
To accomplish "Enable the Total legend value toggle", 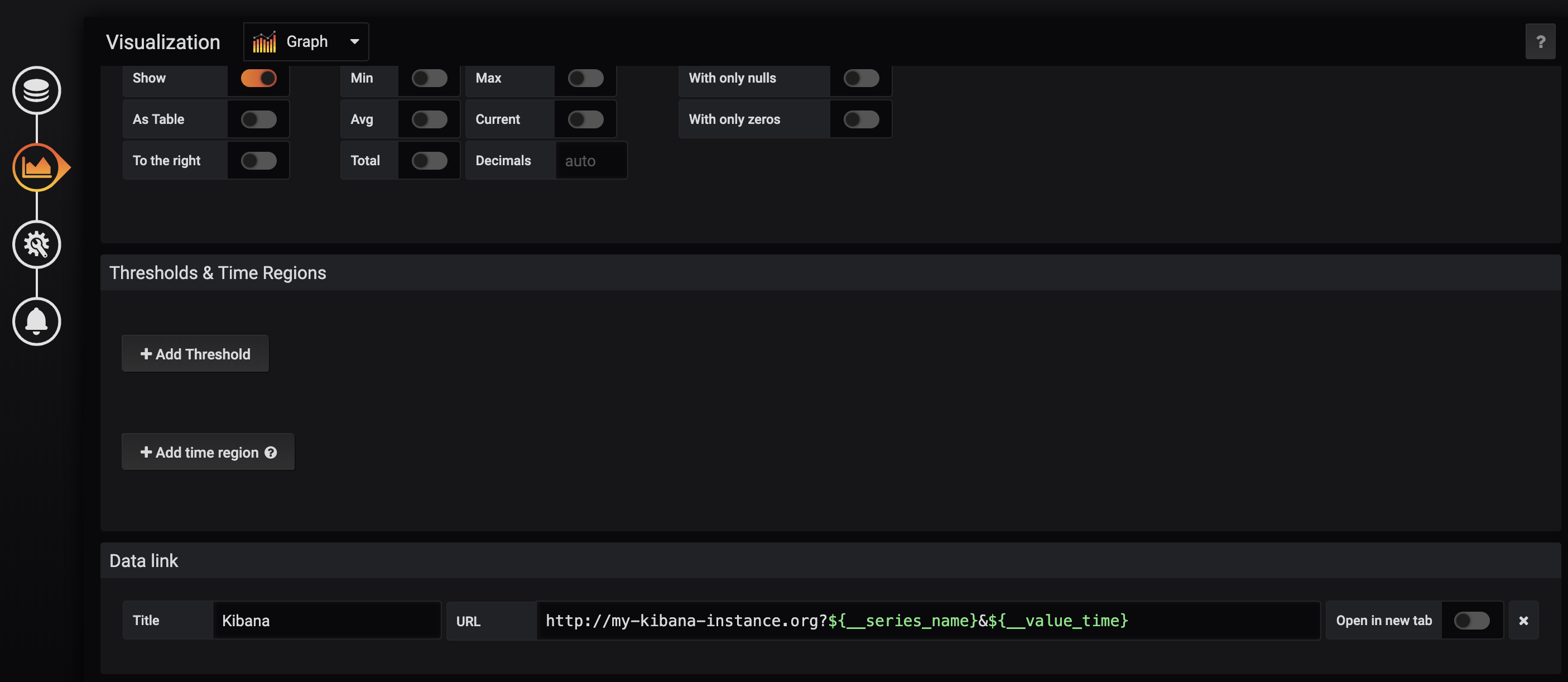I will click(x=429, y=161).
